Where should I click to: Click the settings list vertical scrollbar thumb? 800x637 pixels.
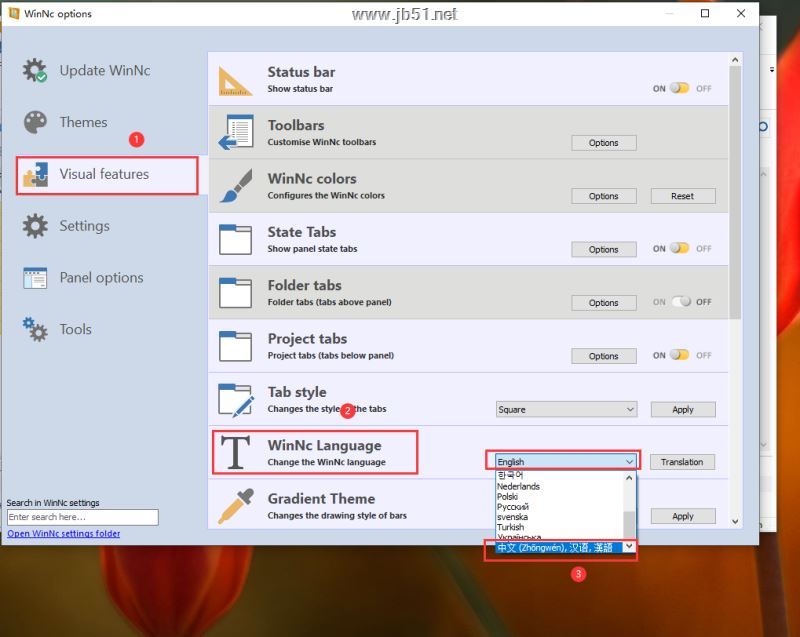pos(735,192)
